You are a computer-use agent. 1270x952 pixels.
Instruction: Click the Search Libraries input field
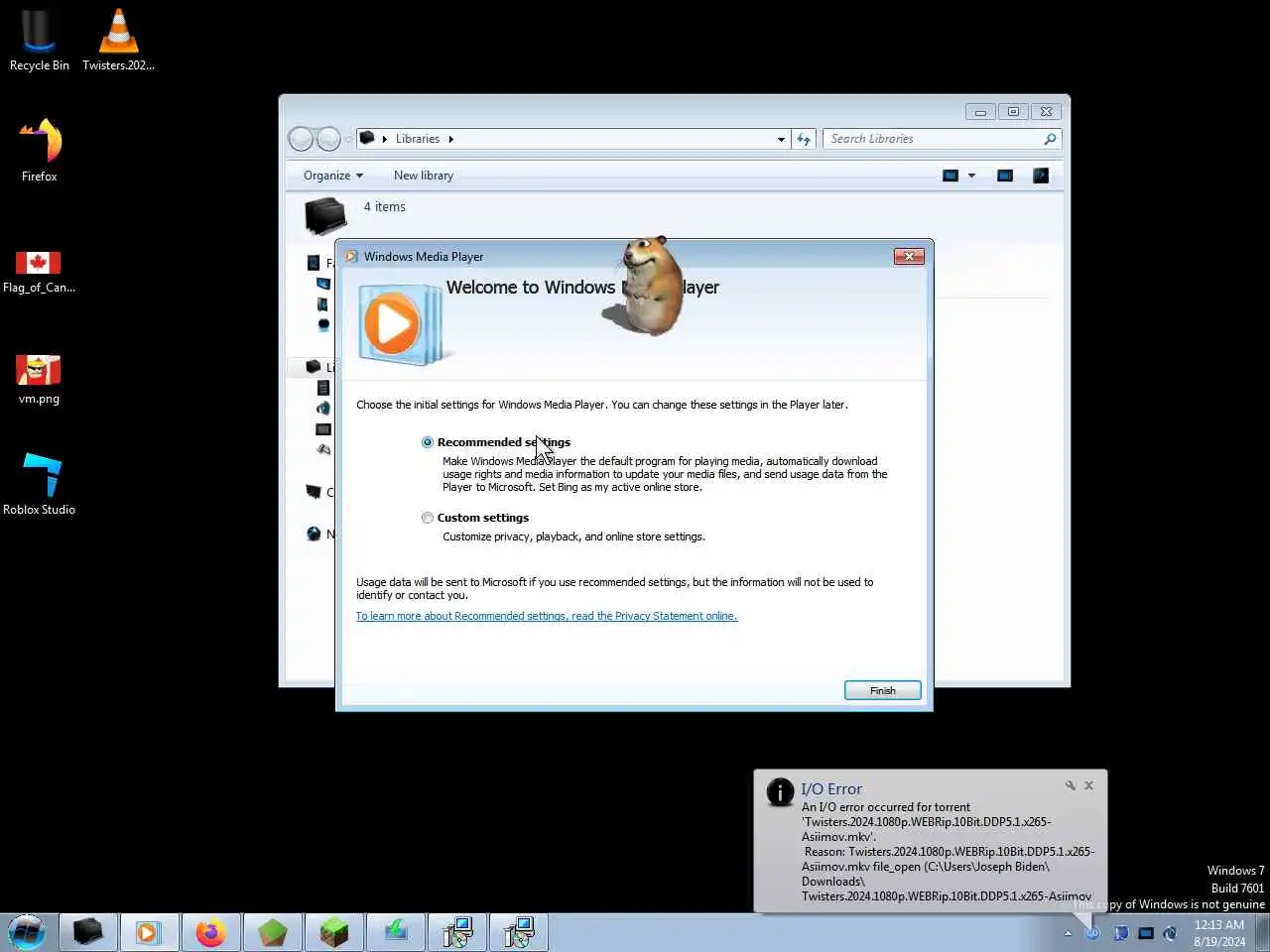(x=935, y=139)
